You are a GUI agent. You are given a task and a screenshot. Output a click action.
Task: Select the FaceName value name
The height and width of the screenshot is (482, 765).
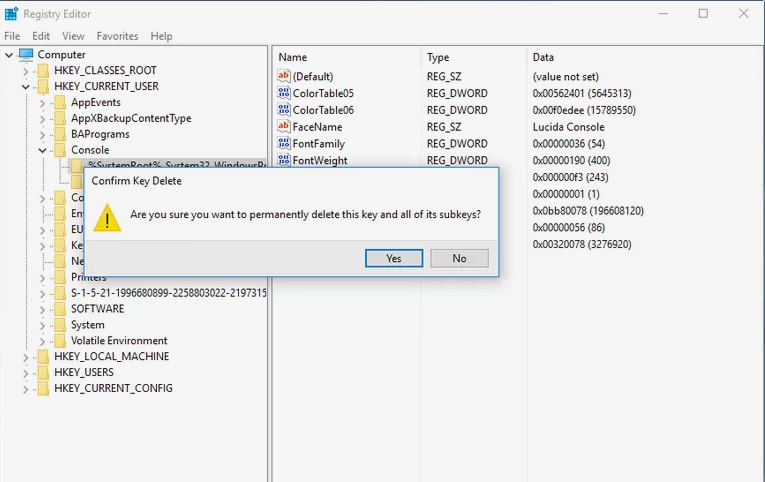317,127
